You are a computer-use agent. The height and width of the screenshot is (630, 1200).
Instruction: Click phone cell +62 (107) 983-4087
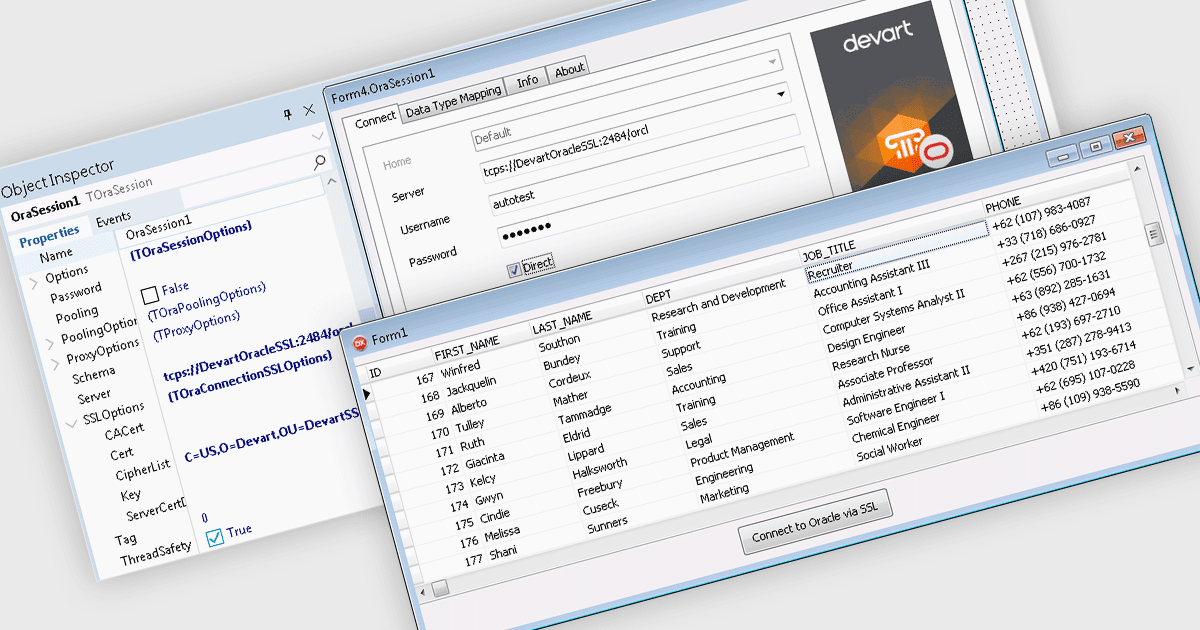tap(1040, 211)
